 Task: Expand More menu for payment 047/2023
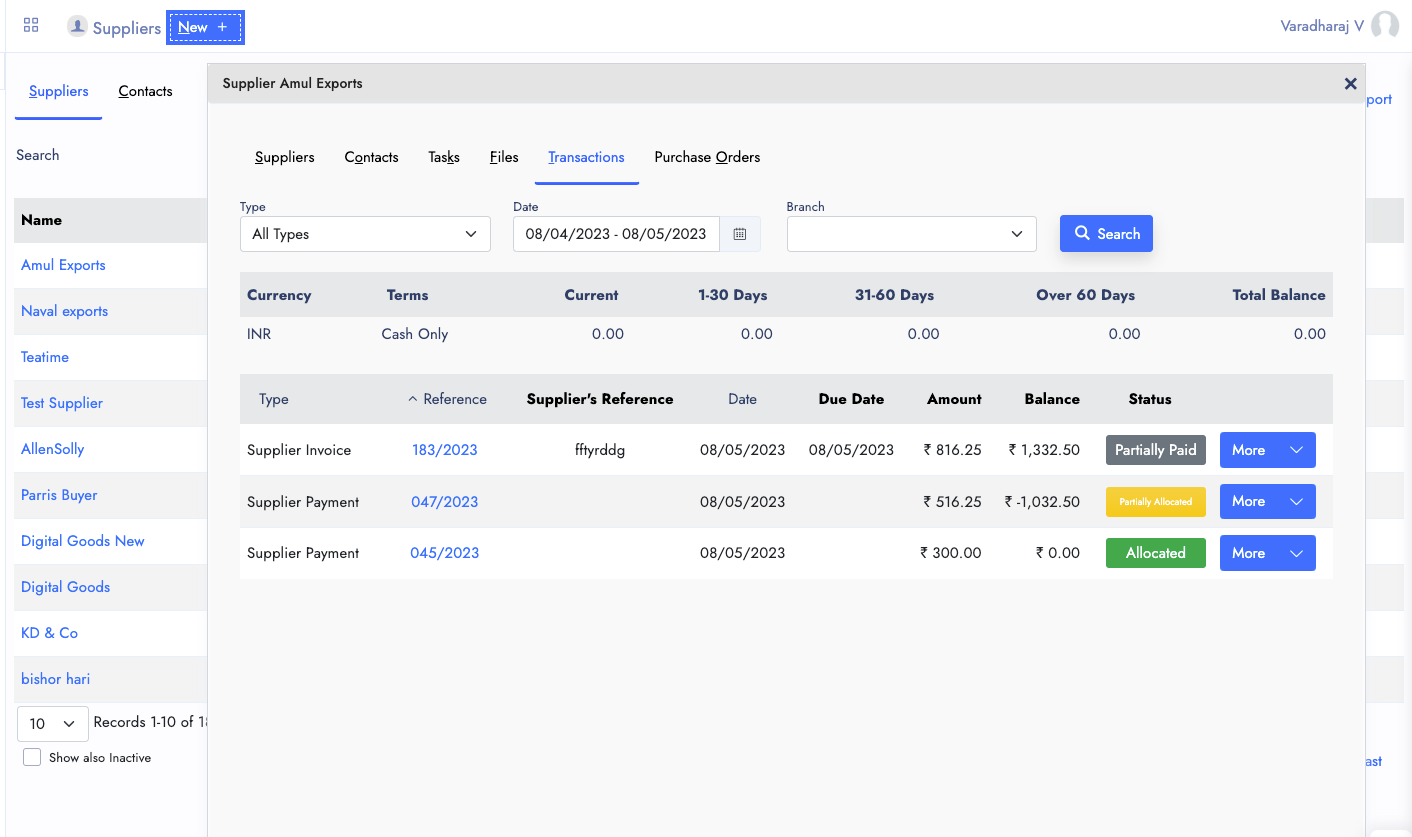(1267, 501)
